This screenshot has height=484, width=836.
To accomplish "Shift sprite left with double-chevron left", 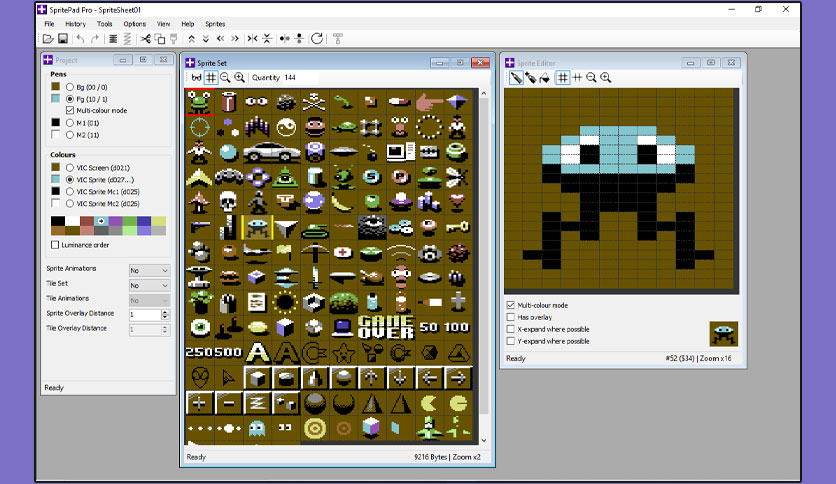I will click(x=220, y=38).
